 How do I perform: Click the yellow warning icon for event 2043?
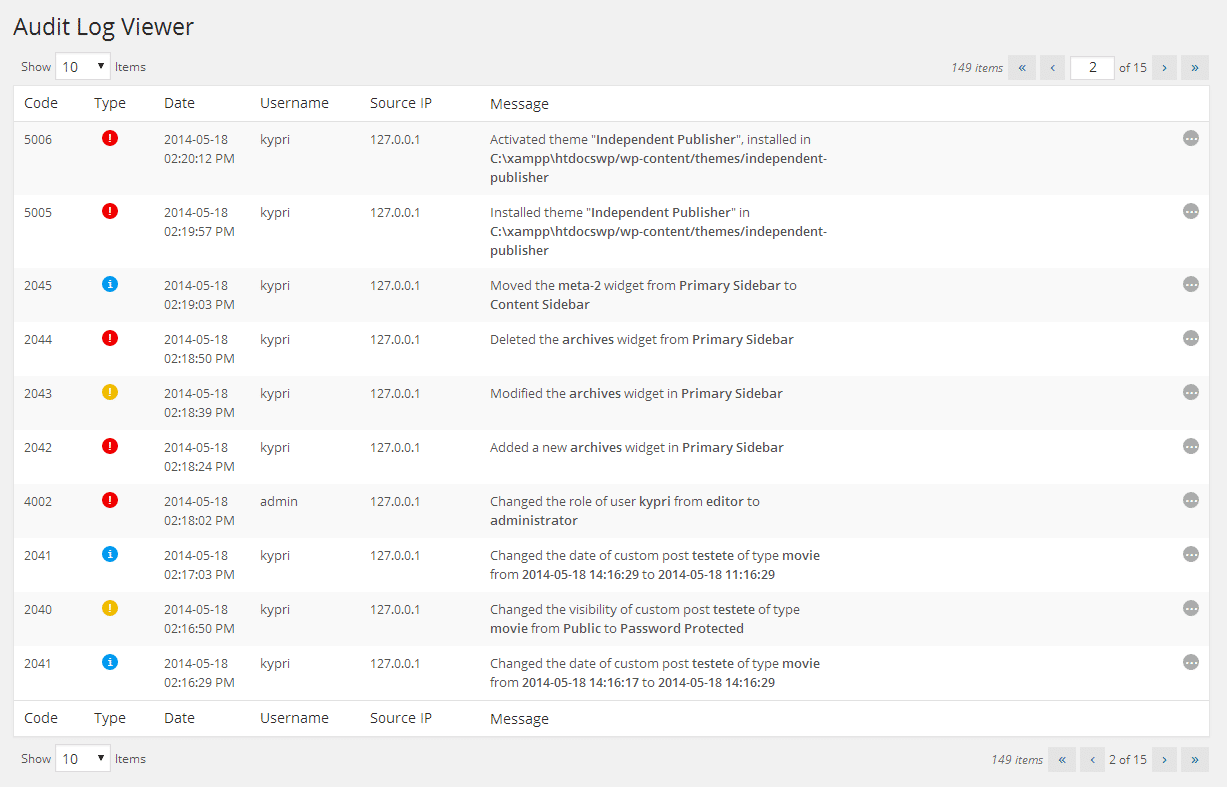point(110,392)
